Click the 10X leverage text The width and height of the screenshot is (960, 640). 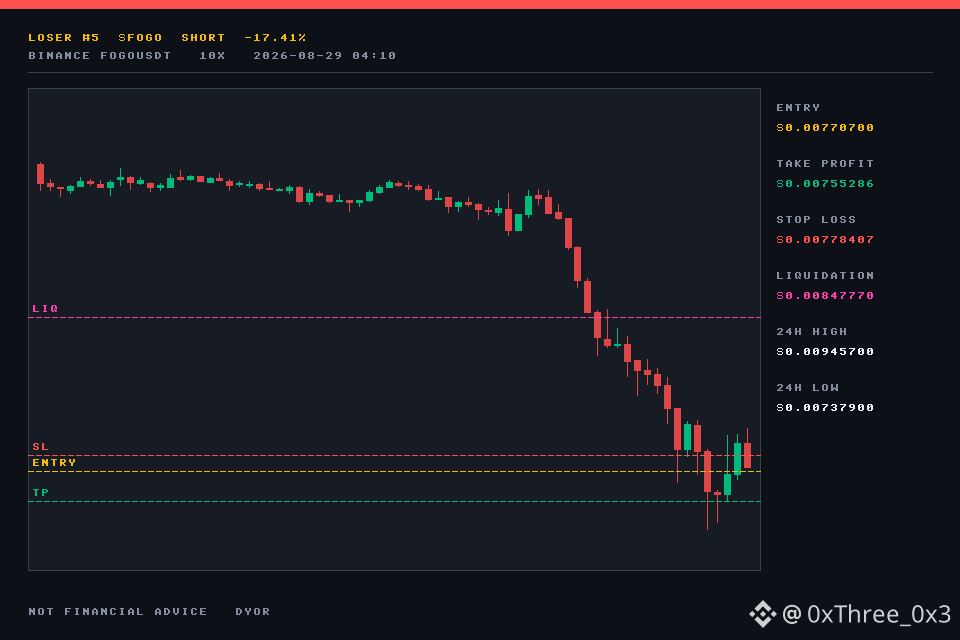(212, 56)
